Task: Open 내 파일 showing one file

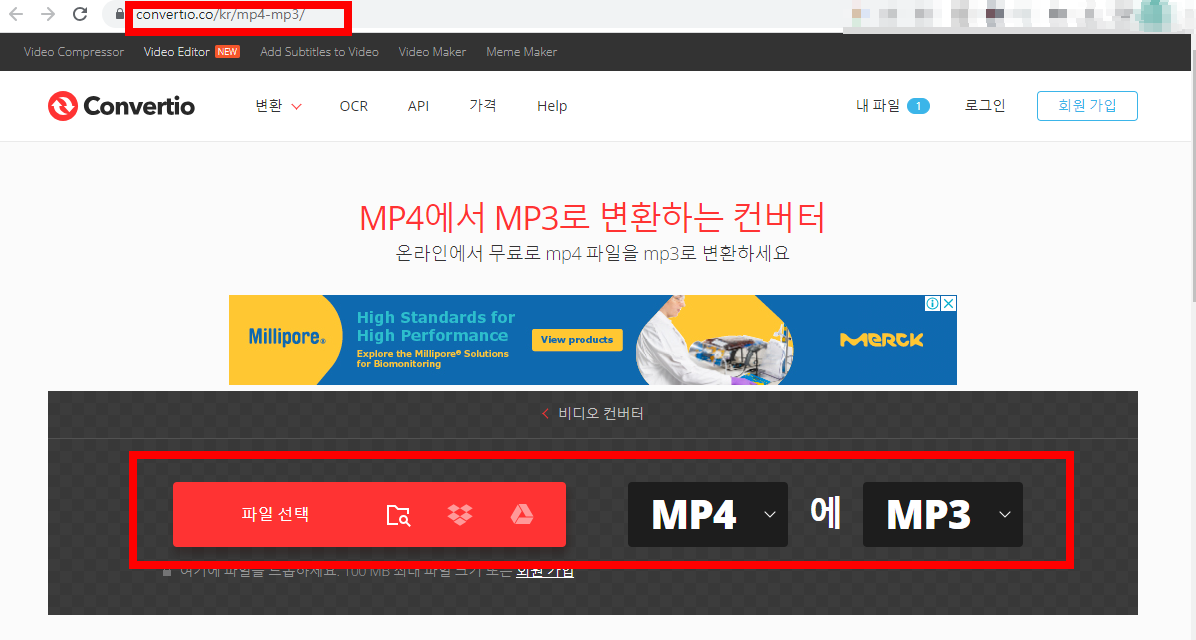Action: [x=885, y=105]
